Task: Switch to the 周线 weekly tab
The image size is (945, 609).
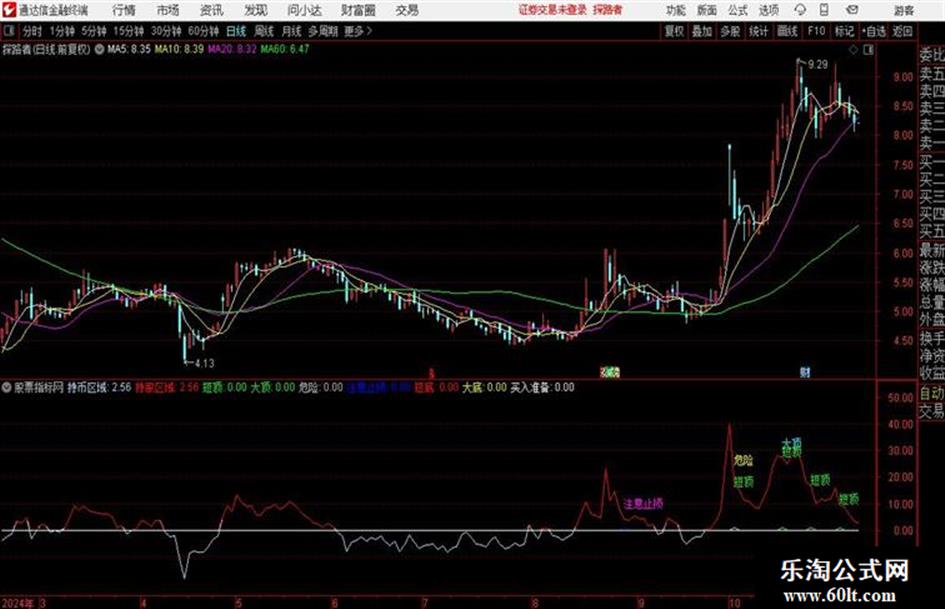Action: coord(264,31)
